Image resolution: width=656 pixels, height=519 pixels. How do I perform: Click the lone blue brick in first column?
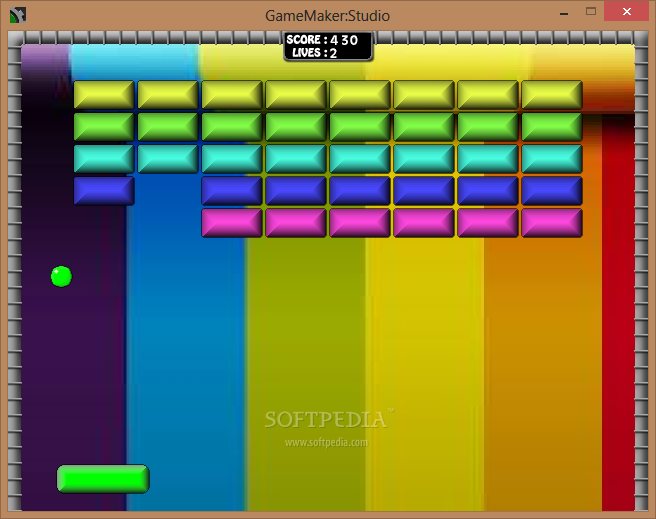point(104,191)
